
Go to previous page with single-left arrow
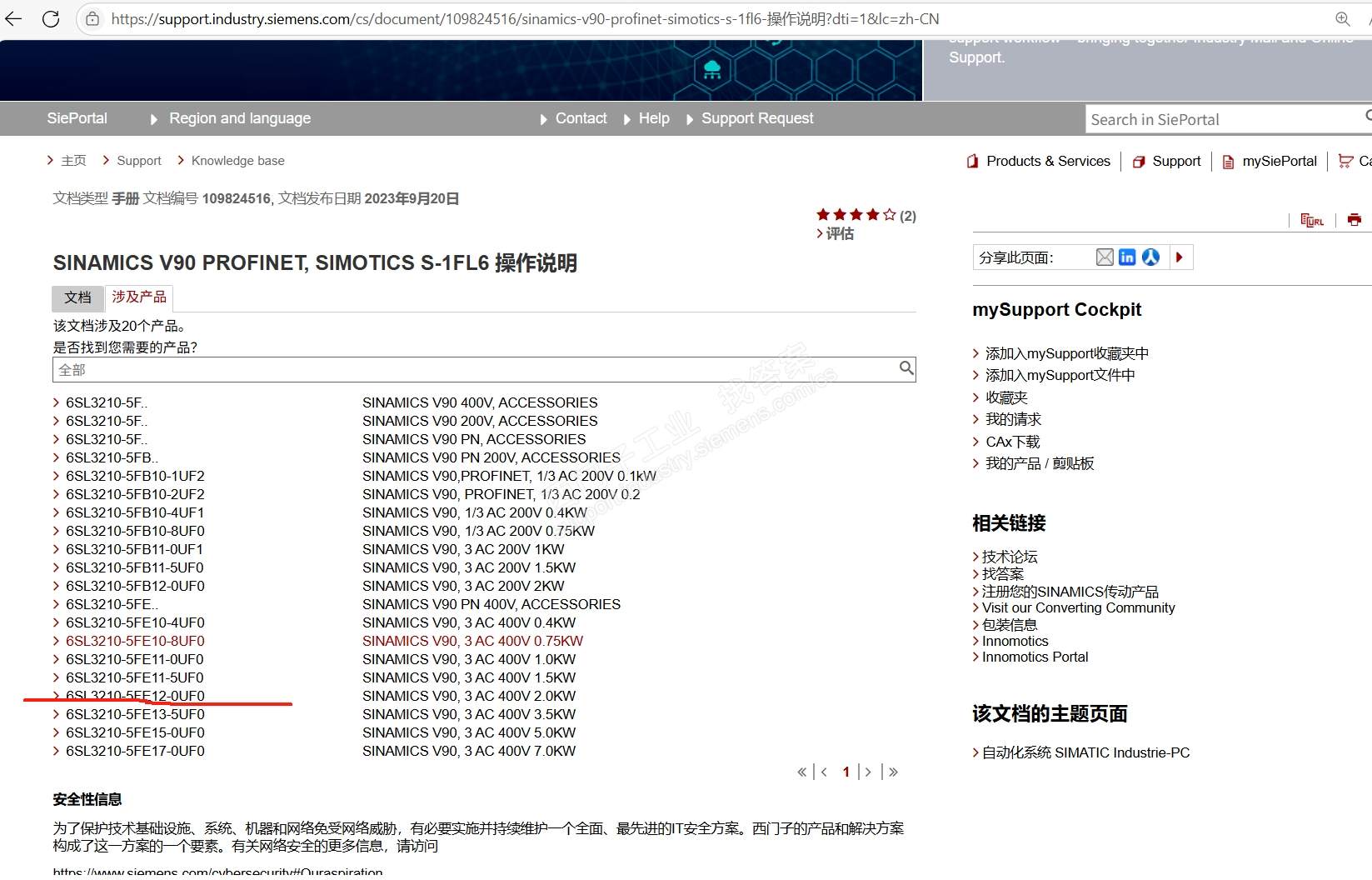(x=824, y=772)
